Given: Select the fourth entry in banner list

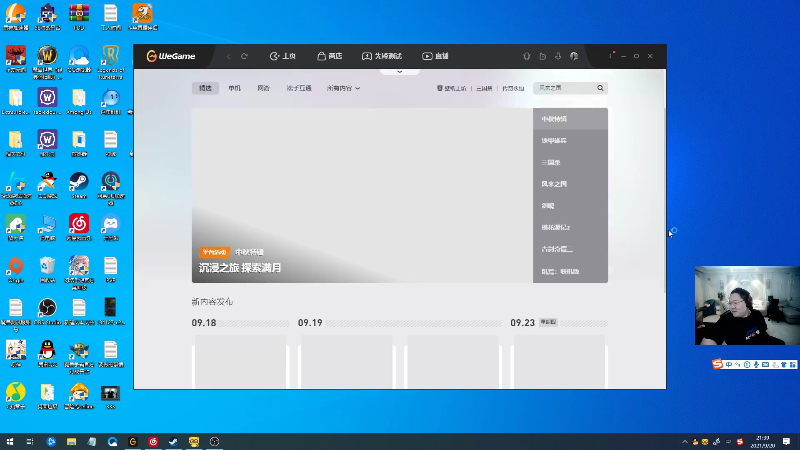Looking at the screenshot, I should tap(570, 184).
